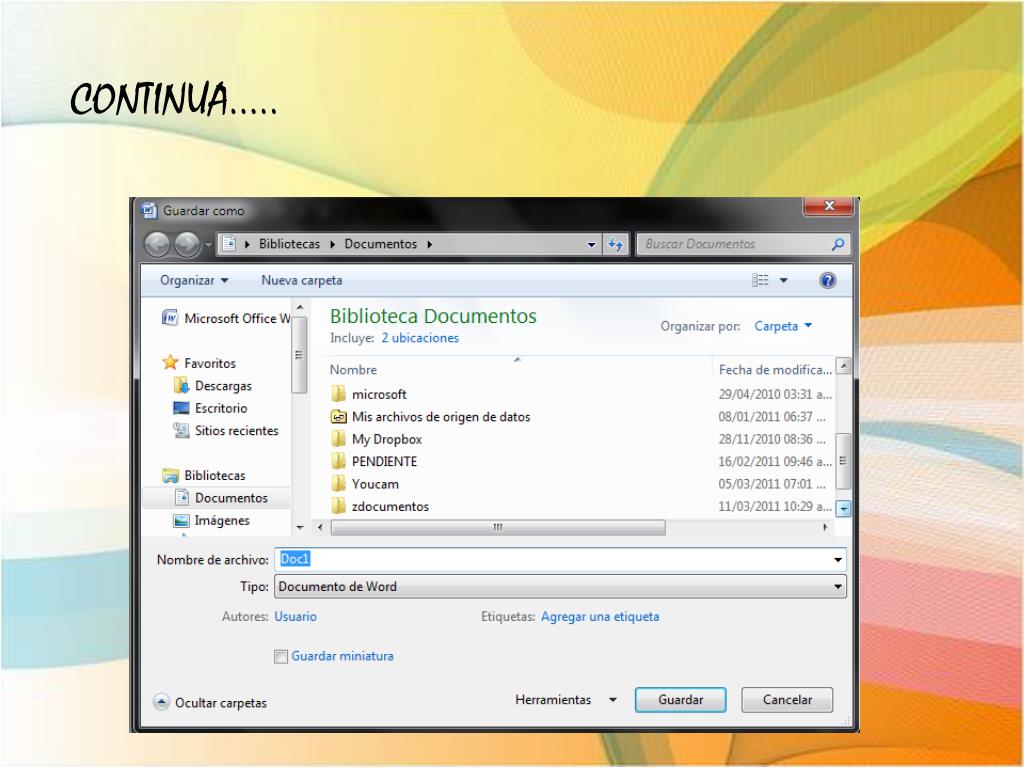The image size is (1024, 768).
Task: Expand the Nombre de archivo dropdown arrow
Action: click(x=837, y=560)
